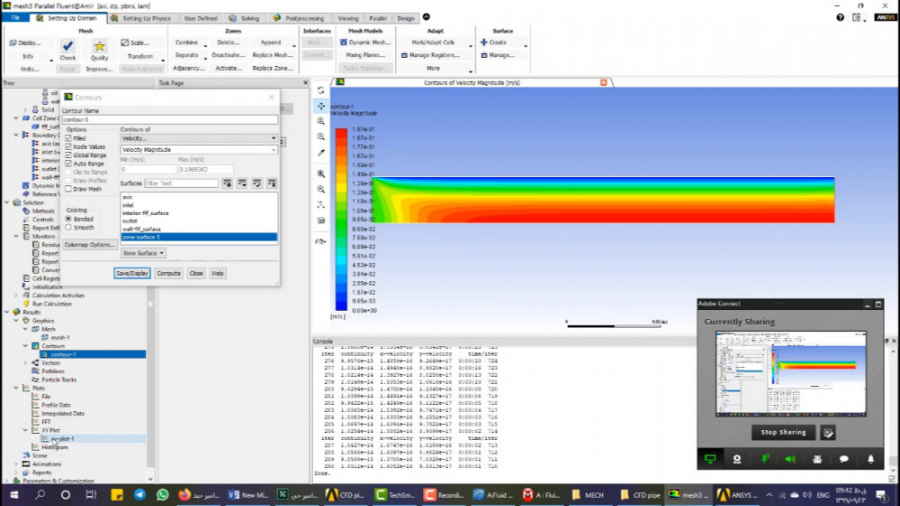Viewport: 900px width, 506px height.
Task: Switch to Setting Up Physics tab
Action: [141, 18]
